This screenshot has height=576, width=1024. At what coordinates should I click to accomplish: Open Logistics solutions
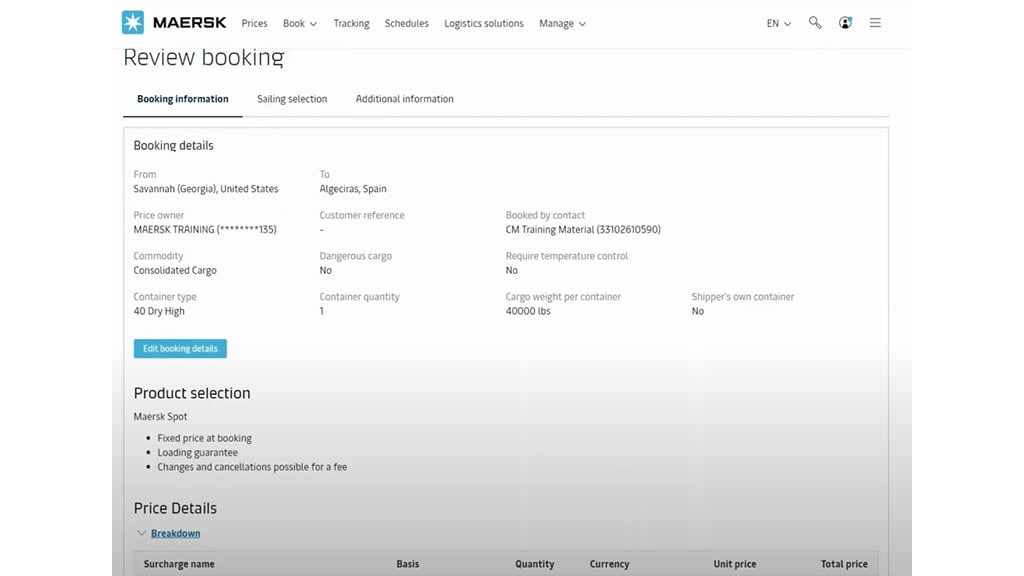coord(484,23)
